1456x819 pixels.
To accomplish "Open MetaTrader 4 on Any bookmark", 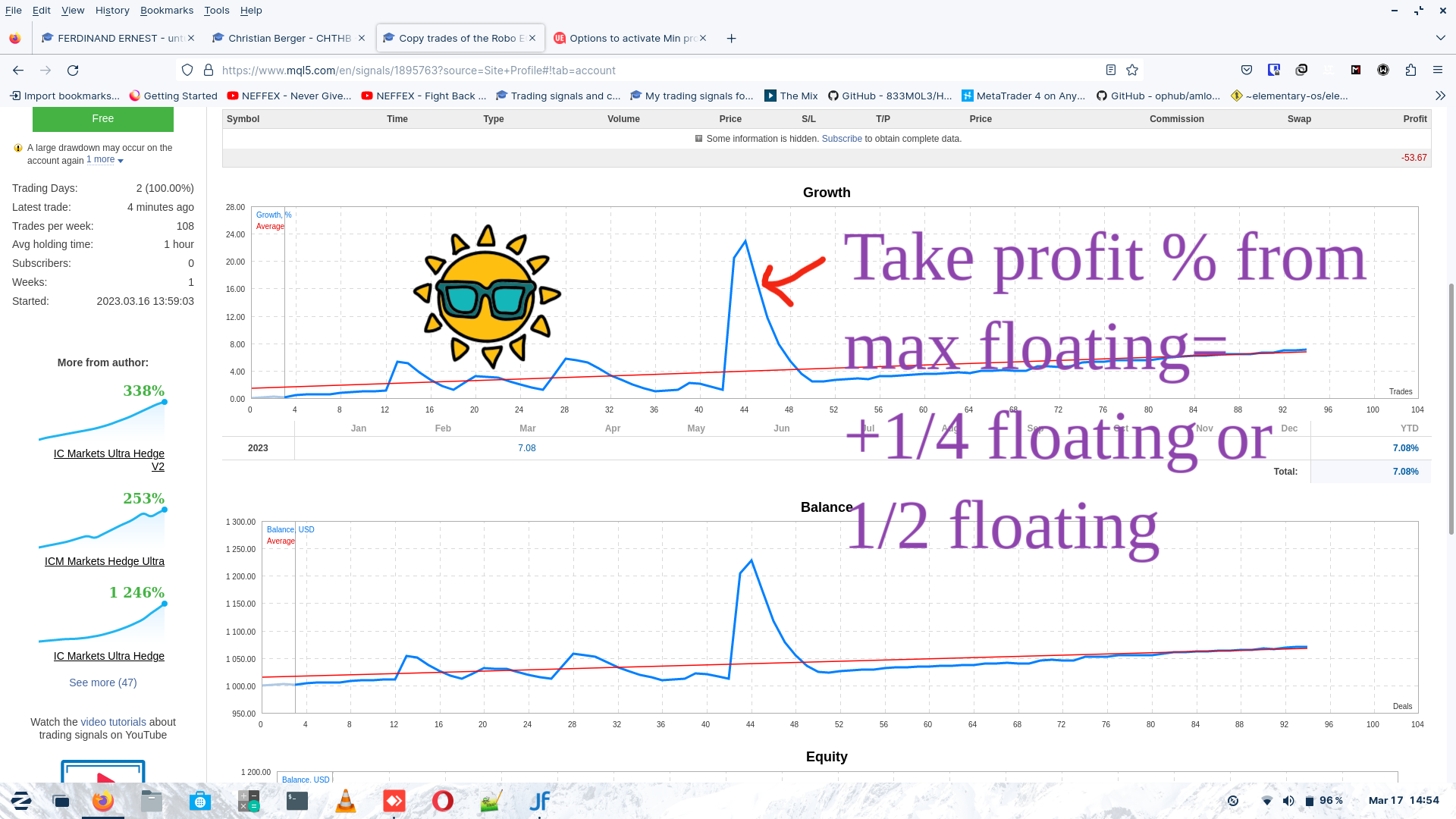I will coord(1024,96).
